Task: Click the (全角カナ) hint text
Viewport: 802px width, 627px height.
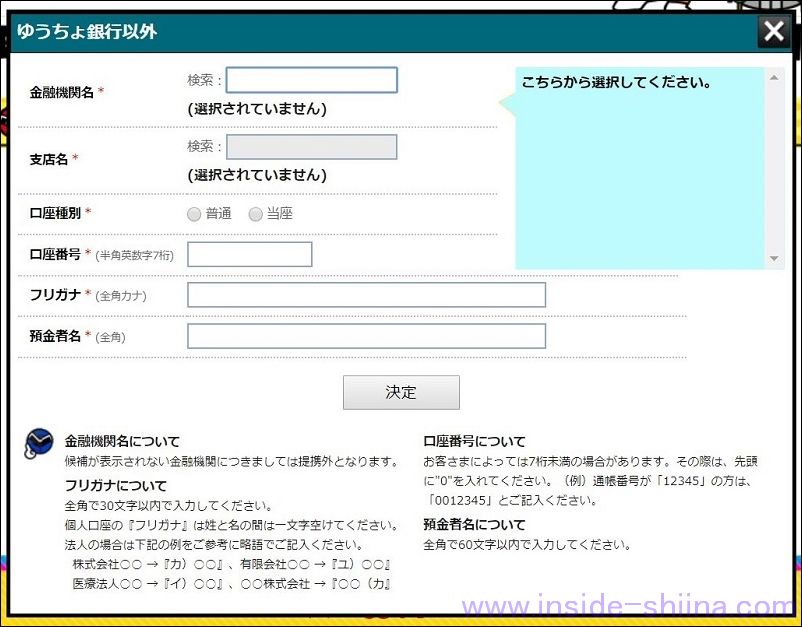Action: (121, 296)
